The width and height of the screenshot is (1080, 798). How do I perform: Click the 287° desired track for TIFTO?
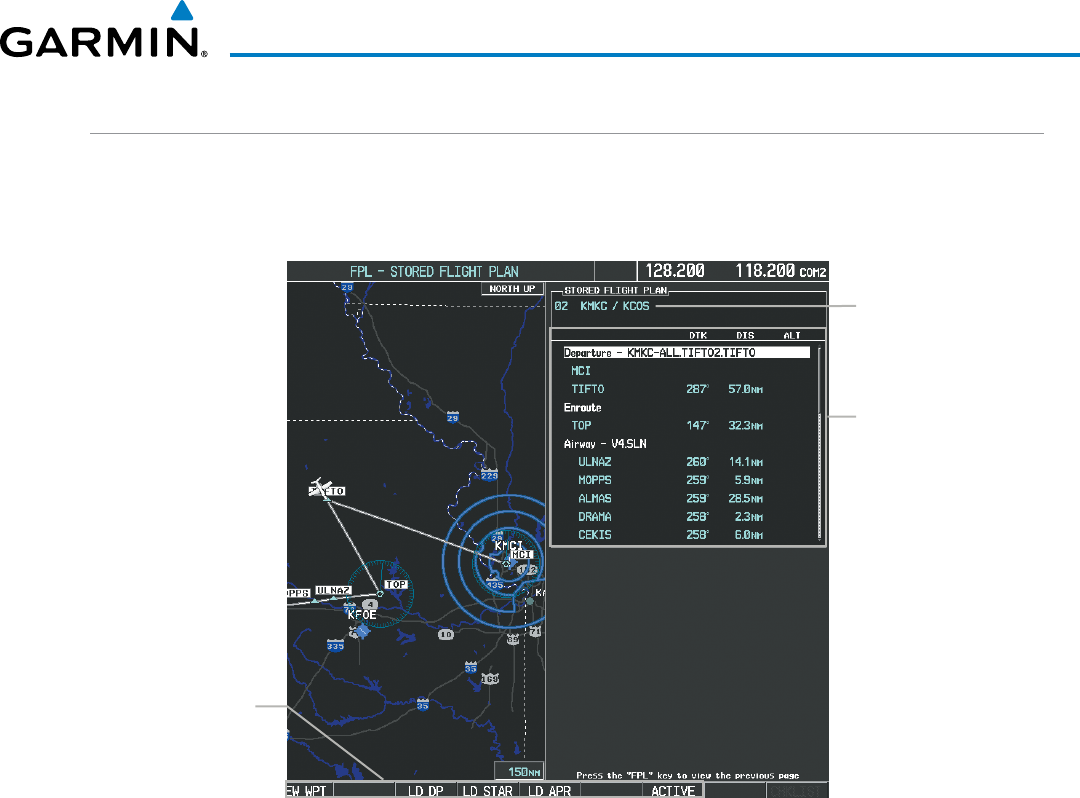click(698, 389)
